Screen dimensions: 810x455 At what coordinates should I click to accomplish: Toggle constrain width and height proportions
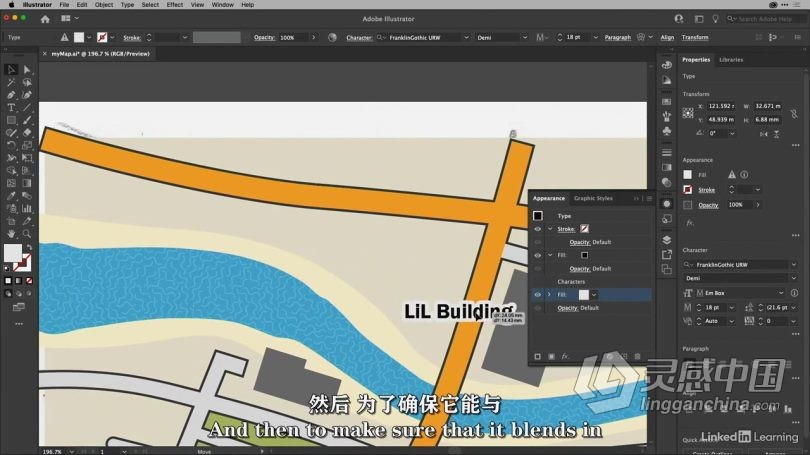coord(794,113)
